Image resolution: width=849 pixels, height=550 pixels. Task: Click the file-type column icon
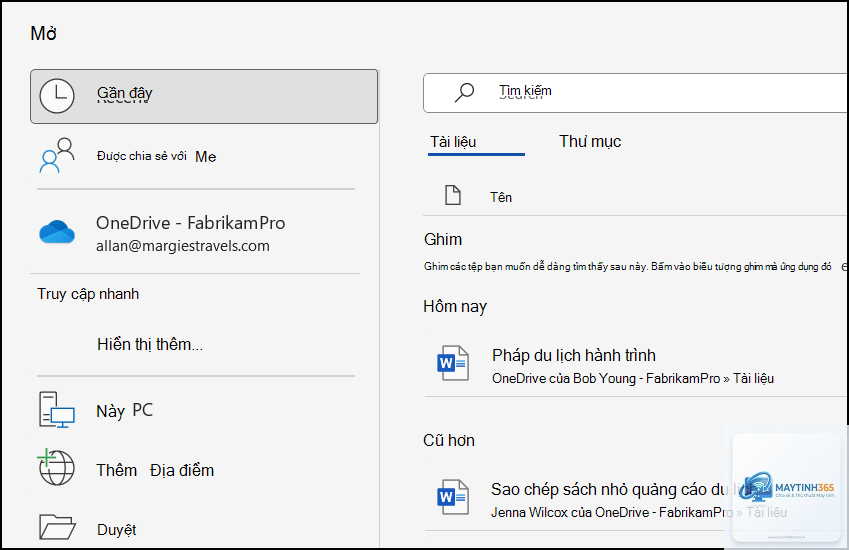coord(453,195)
